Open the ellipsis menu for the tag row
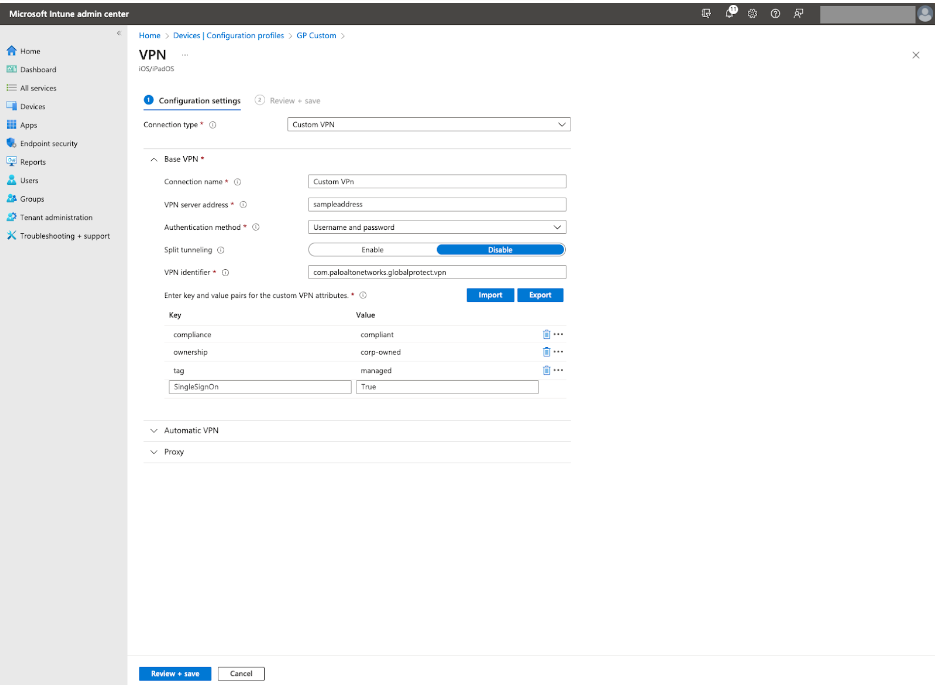Screen dimensions: 940x685 [x=558, y=370]
